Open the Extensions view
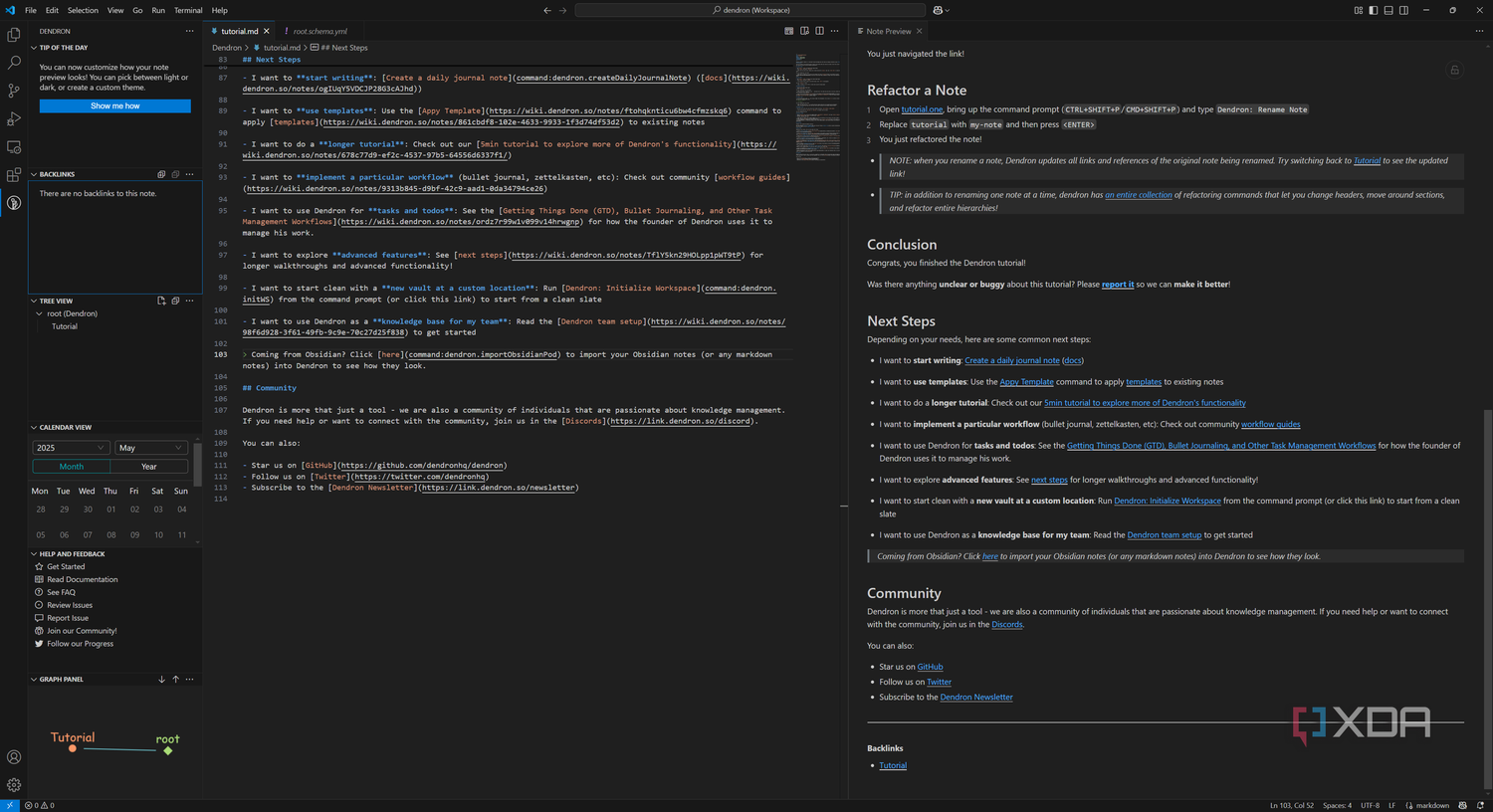The image size is (1493, 812). [14, 175]
